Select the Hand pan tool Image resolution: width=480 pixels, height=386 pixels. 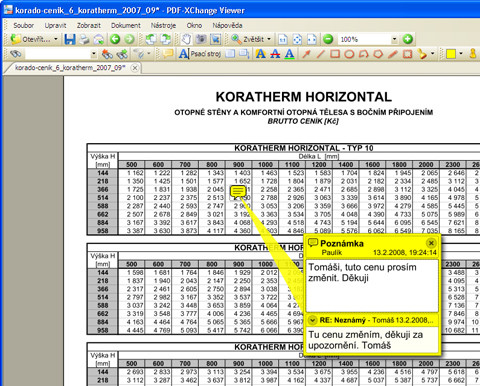186,39
